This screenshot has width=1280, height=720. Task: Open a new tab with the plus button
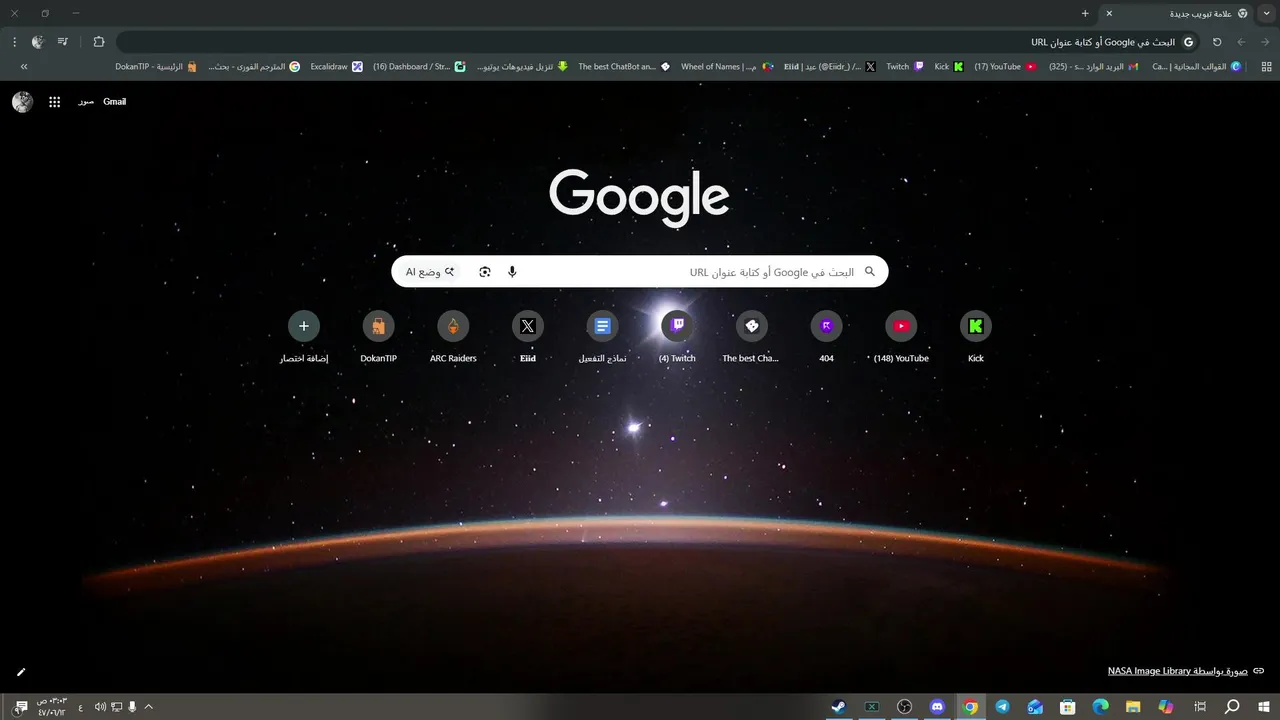point(1085,13)
